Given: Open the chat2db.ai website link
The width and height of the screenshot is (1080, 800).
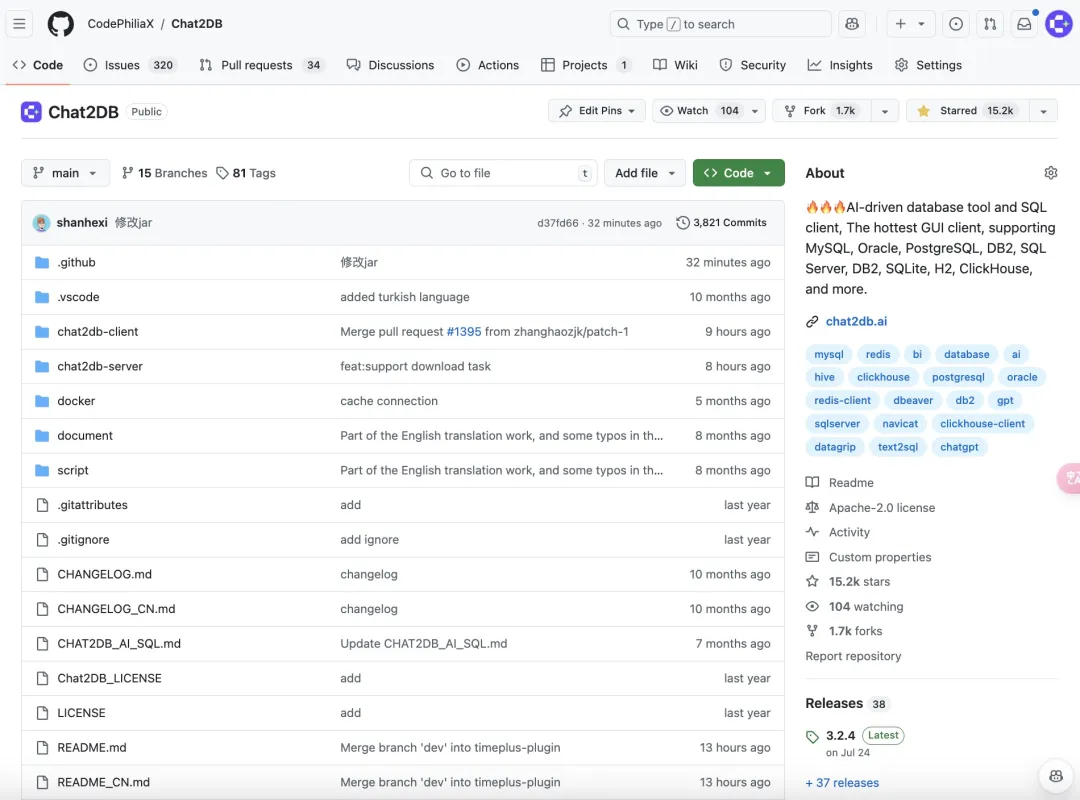Looking at the screenshot, I should click(856, 321).
